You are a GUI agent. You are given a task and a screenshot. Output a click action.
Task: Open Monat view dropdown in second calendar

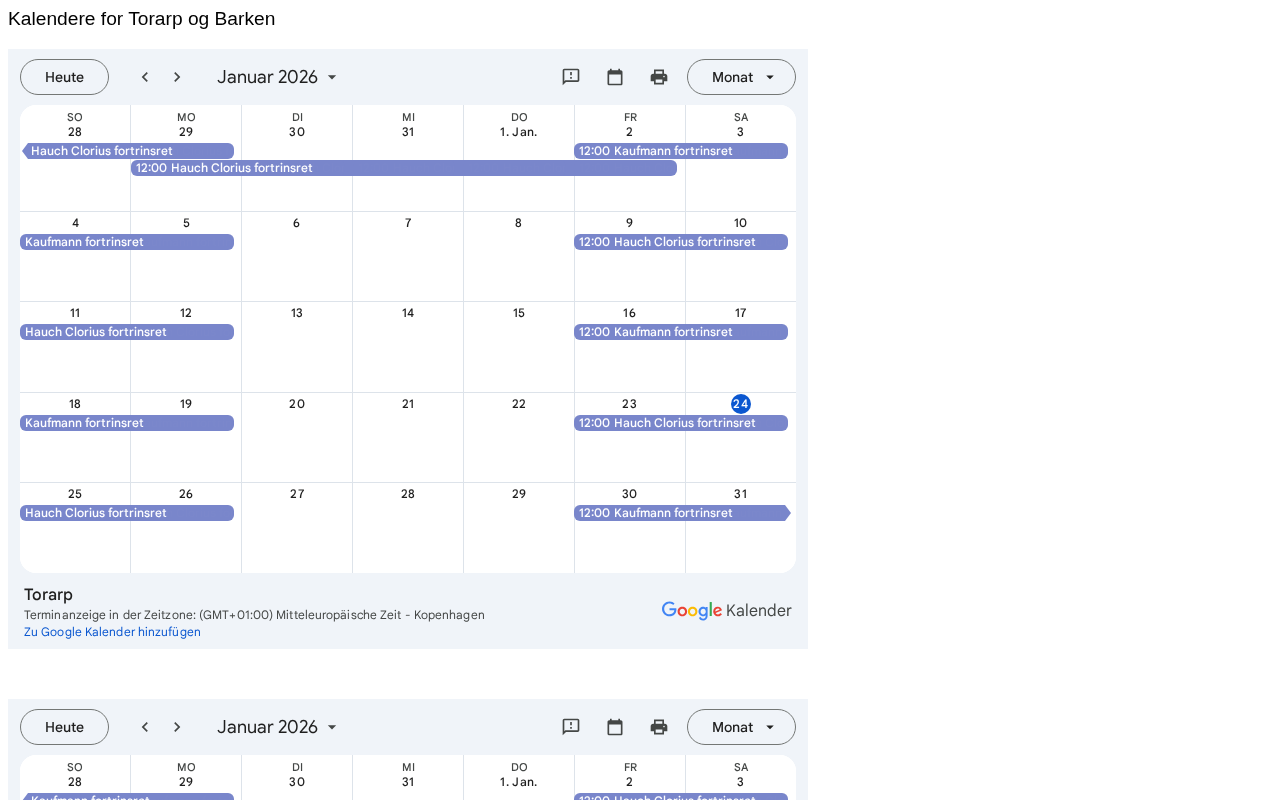(x=741, y=727)
